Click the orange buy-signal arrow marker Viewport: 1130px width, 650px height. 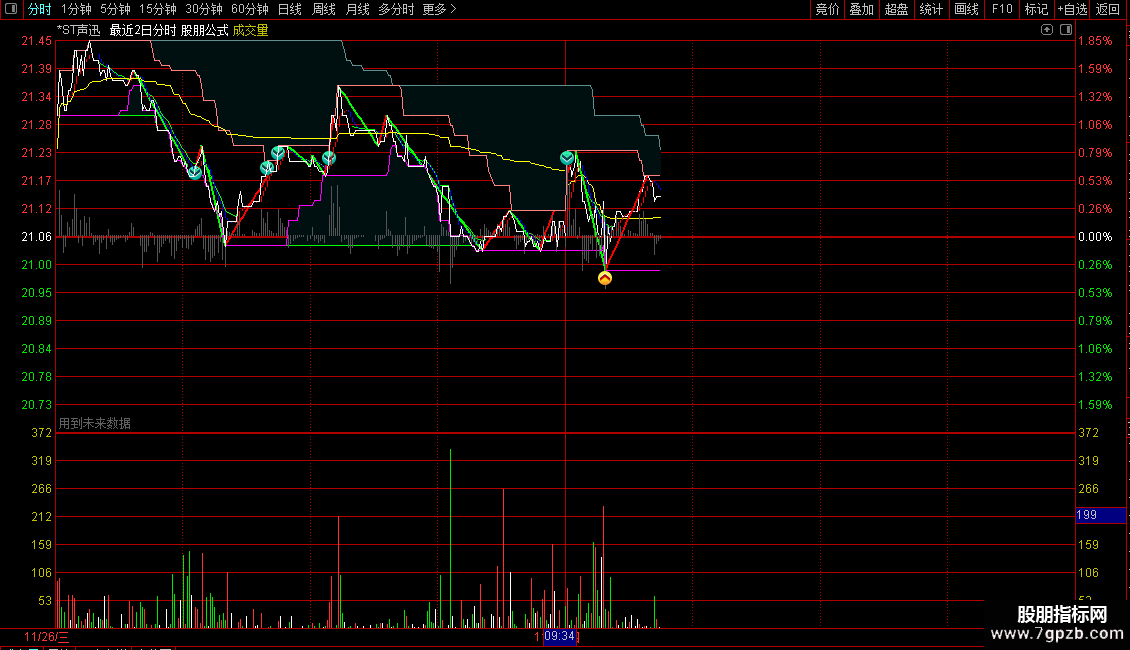coord(605,278)
